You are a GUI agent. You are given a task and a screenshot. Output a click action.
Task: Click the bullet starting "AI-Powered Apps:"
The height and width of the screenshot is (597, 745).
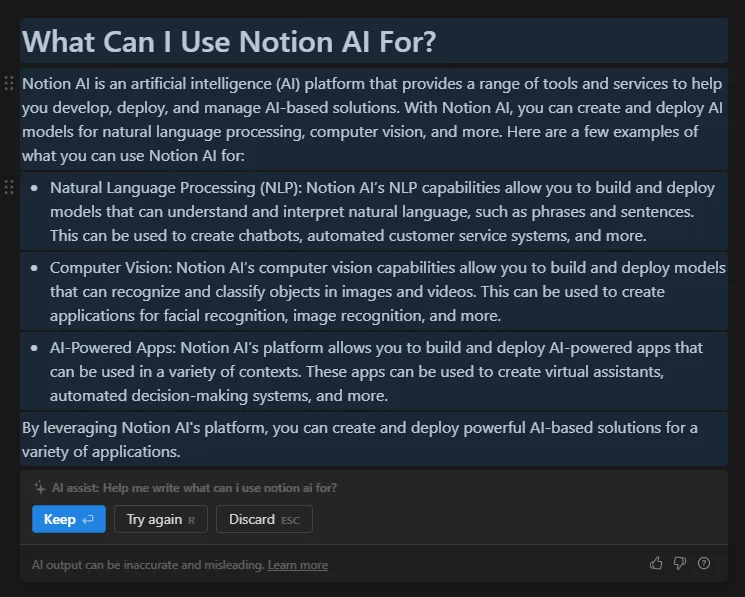376,371
